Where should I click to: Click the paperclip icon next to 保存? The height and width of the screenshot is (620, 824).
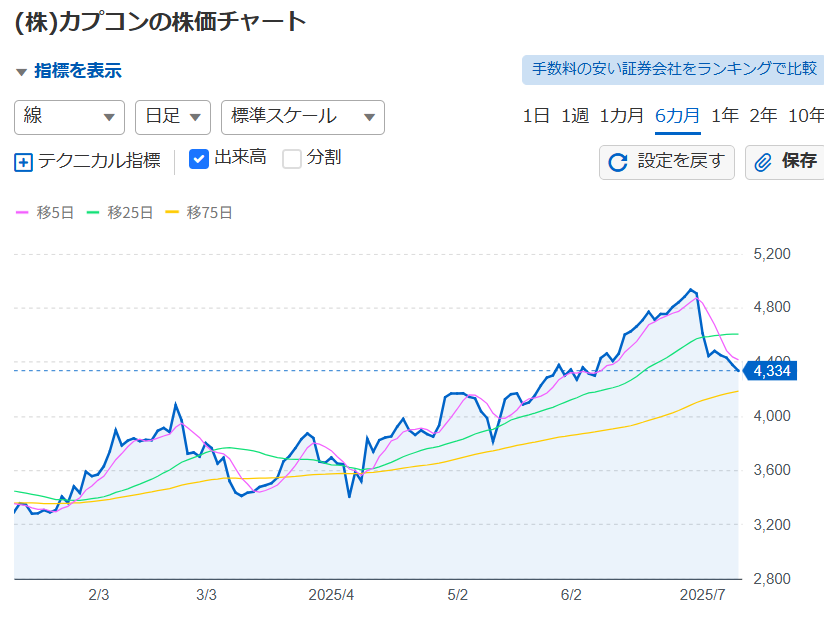tap(763, 162)
